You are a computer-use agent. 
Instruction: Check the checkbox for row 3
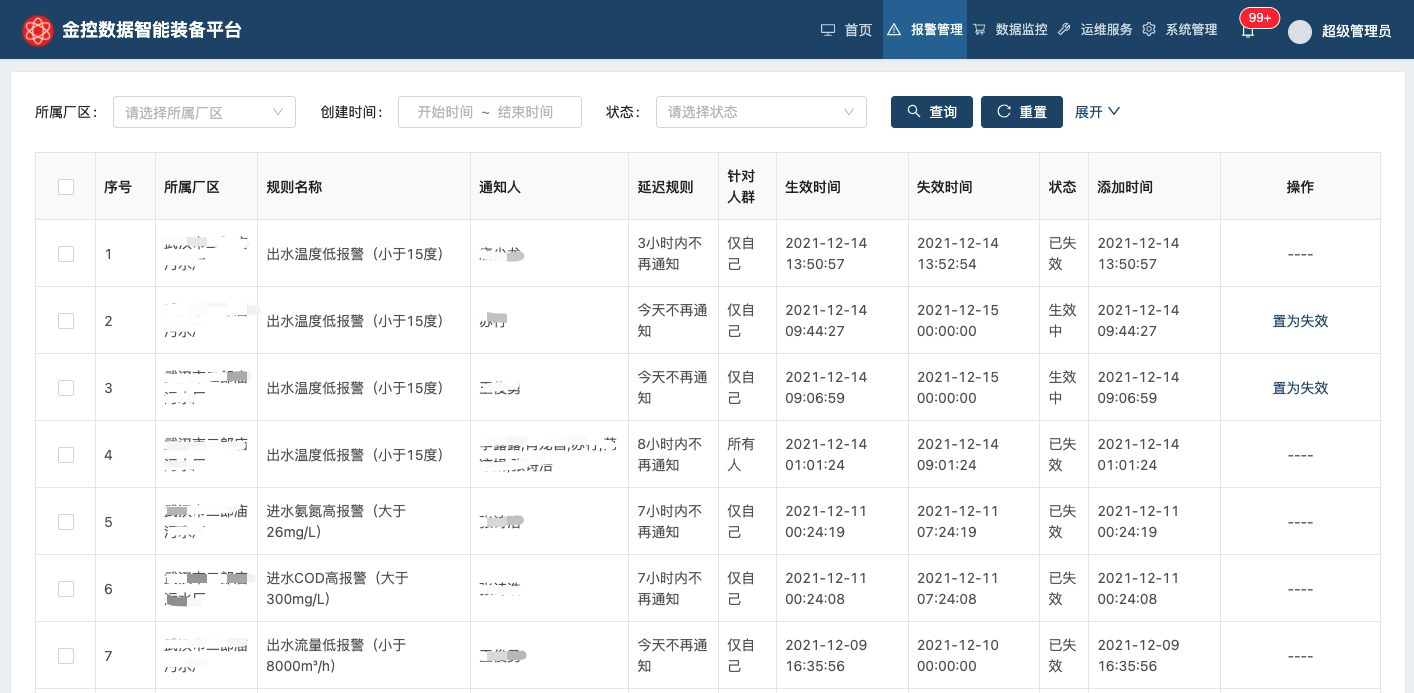coord(66,388)
